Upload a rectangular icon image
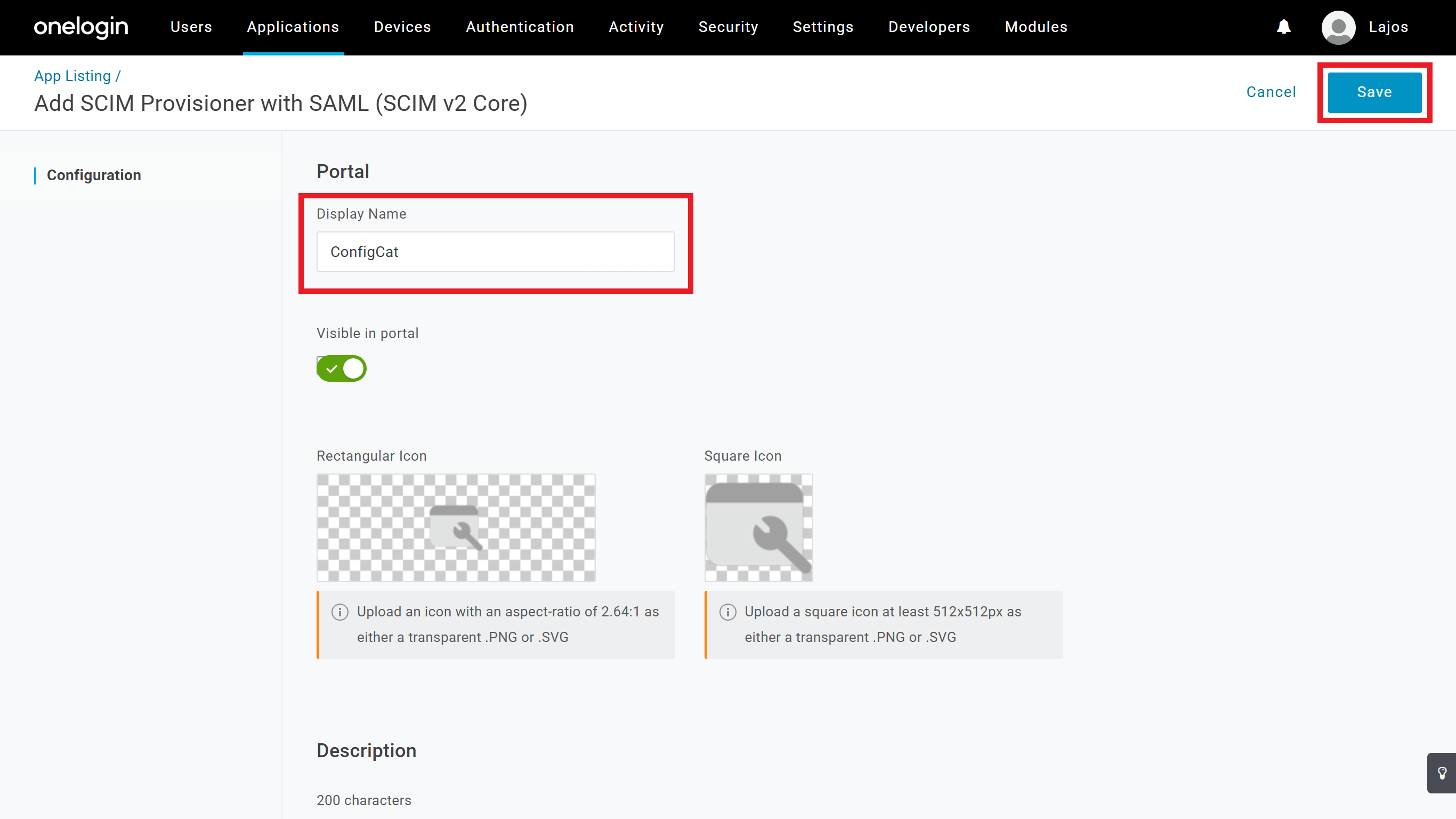Viewport: 1456px width, 819px height. click(x=456, y=527)
